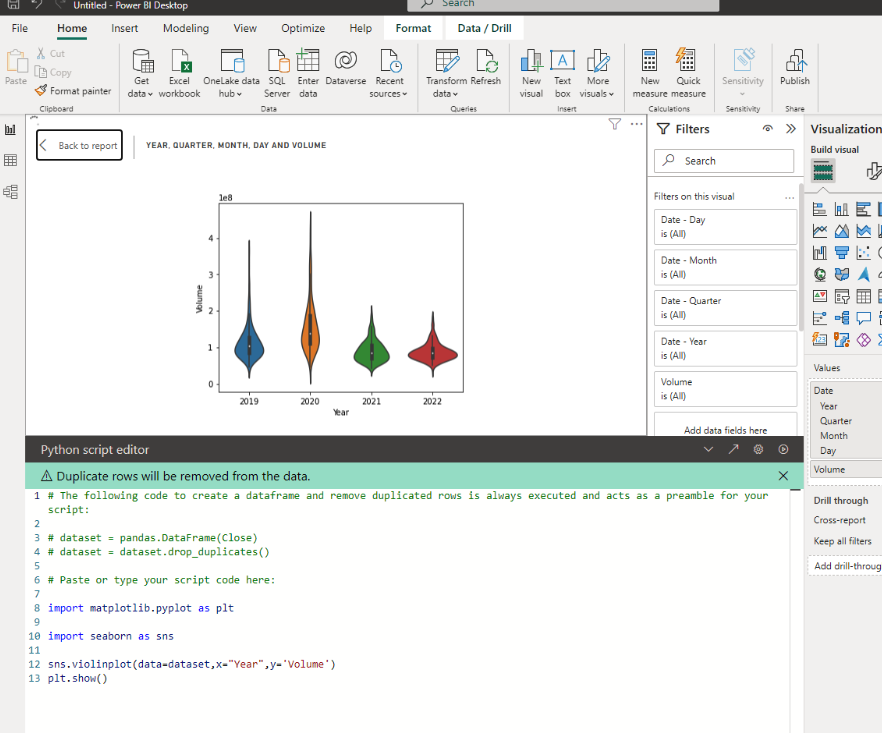Click the Publish icon in ribbon
The image size is (882, 733).
[x=795, y=61]
